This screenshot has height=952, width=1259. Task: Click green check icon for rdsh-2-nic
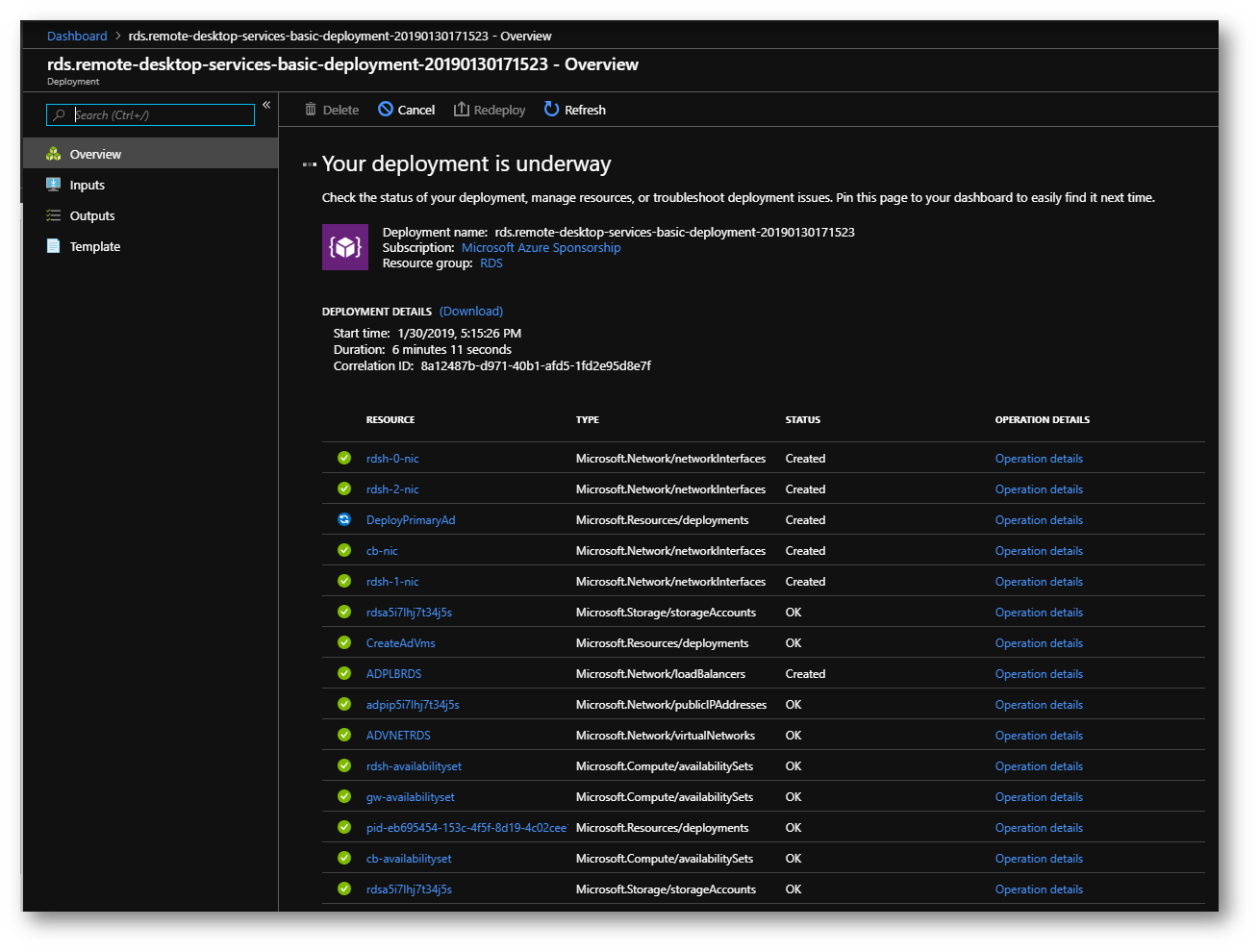point(344,489)
